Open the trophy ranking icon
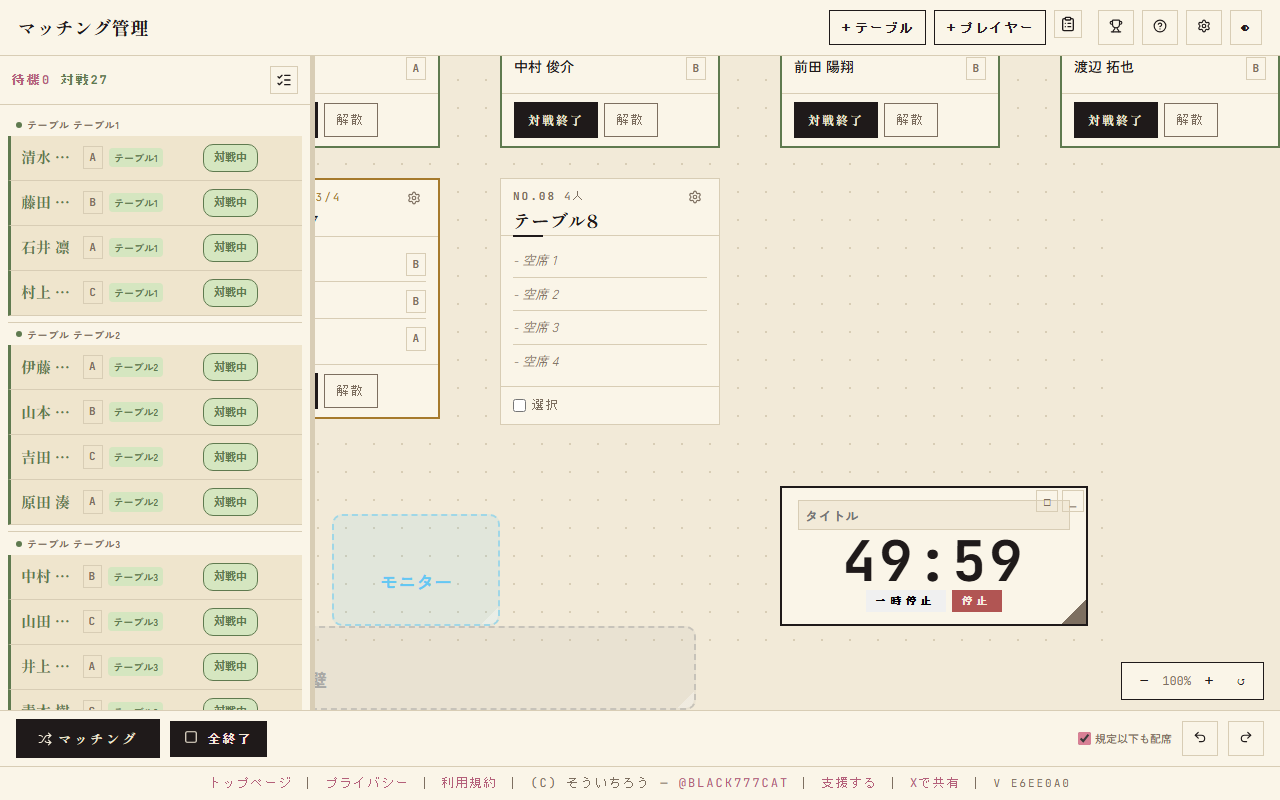Screen dimensions: 1280x800 coord(1116,27)
